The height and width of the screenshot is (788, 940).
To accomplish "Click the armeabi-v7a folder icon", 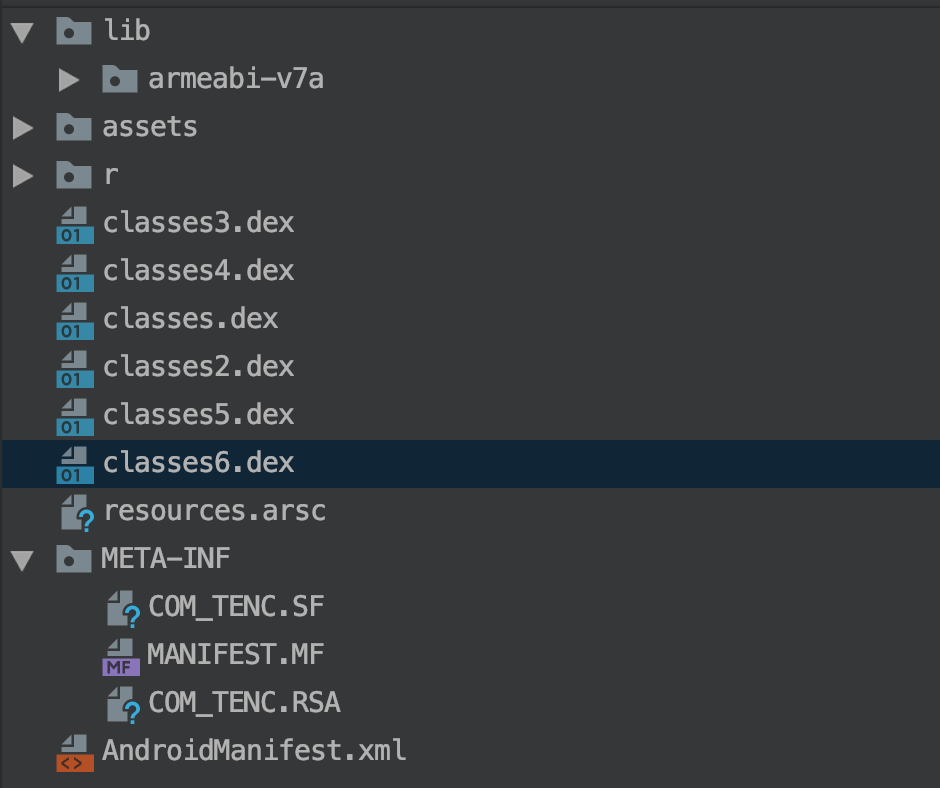I will click(x=119, y=79).
